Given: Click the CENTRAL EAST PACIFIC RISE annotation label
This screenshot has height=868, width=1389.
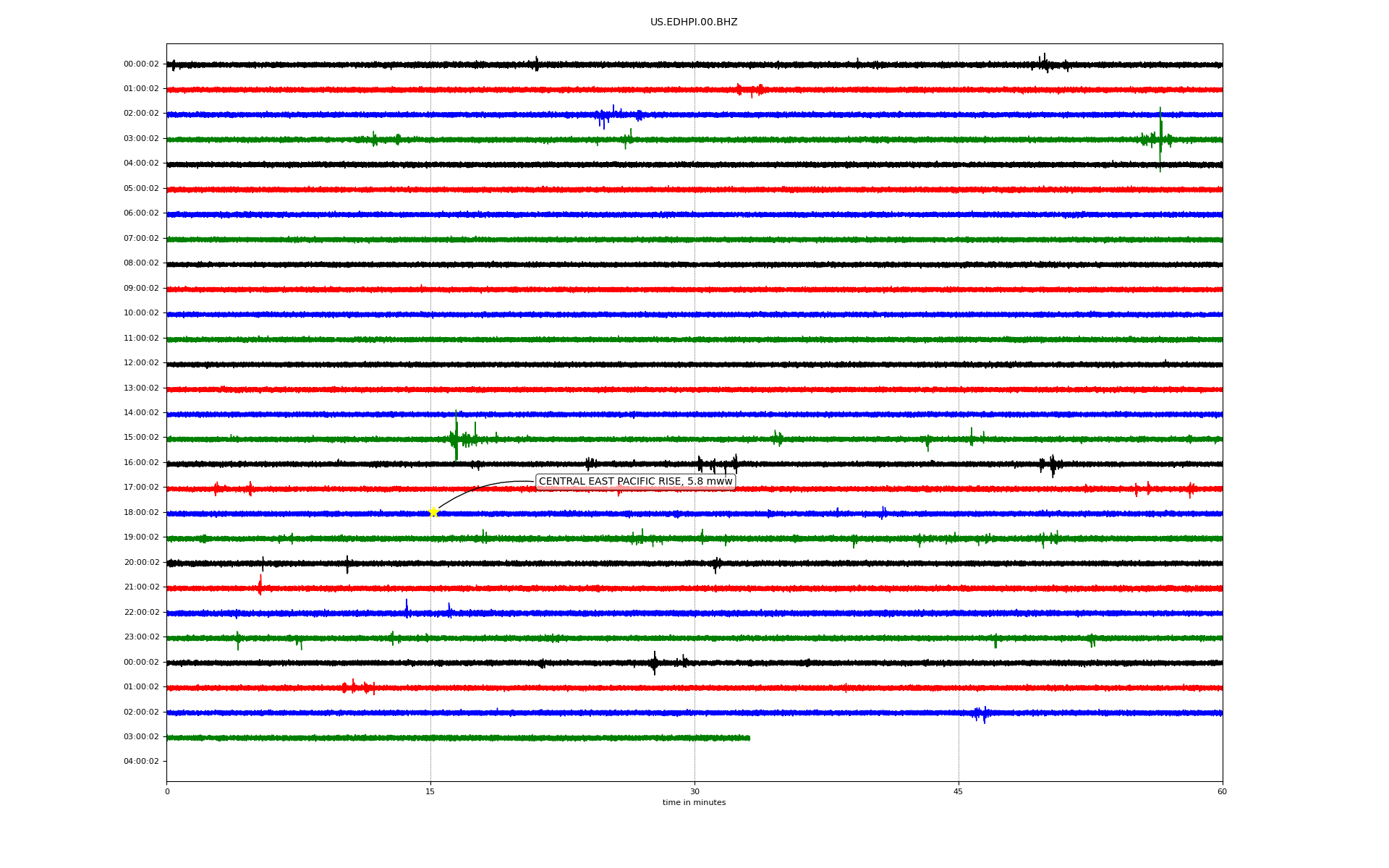Looking at the screenshot, I should pyautogui.click(x=635, y=482).
